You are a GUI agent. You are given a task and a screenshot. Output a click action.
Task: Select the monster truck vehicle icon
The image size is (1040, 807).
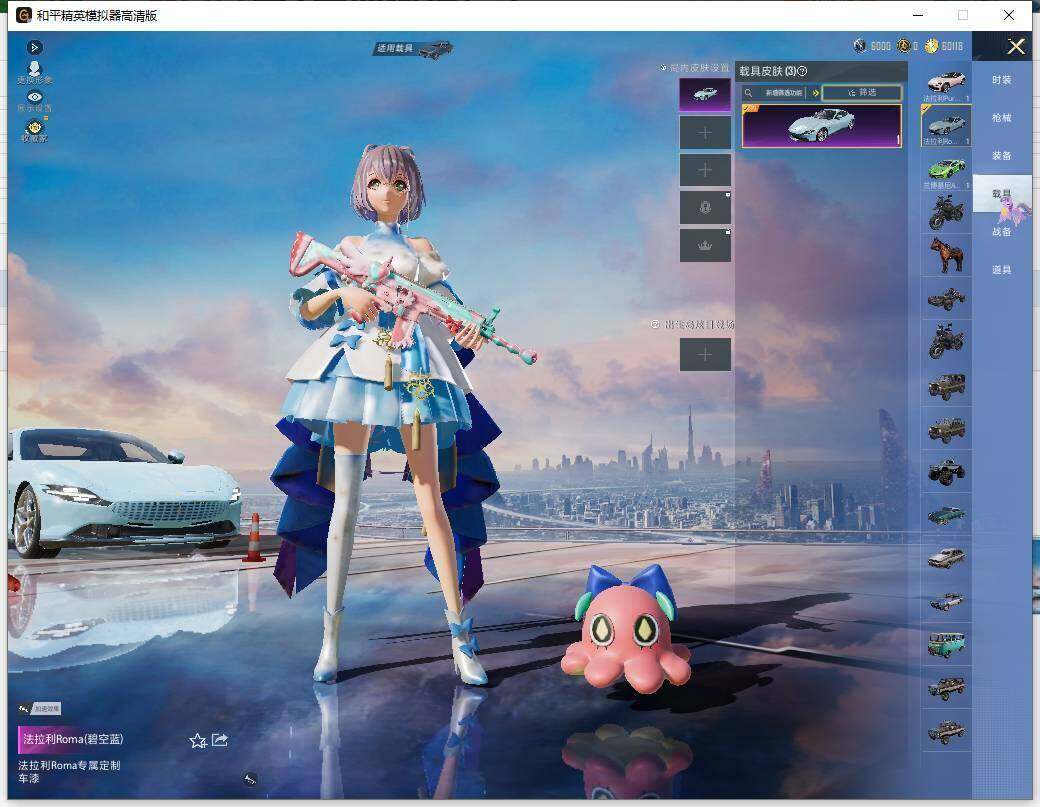click(x=946, y=471)
